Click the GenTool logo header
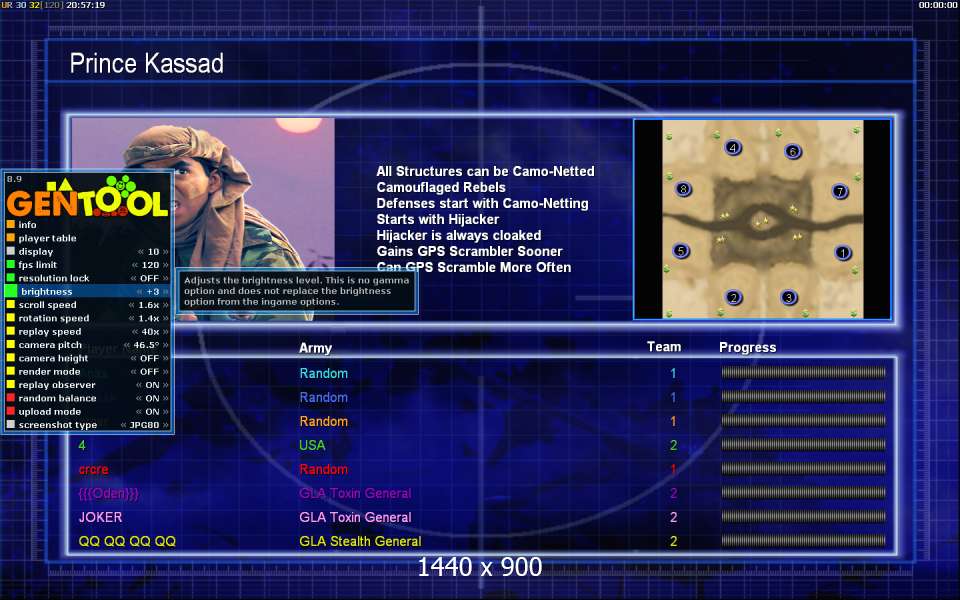 [x=88, y=197]
